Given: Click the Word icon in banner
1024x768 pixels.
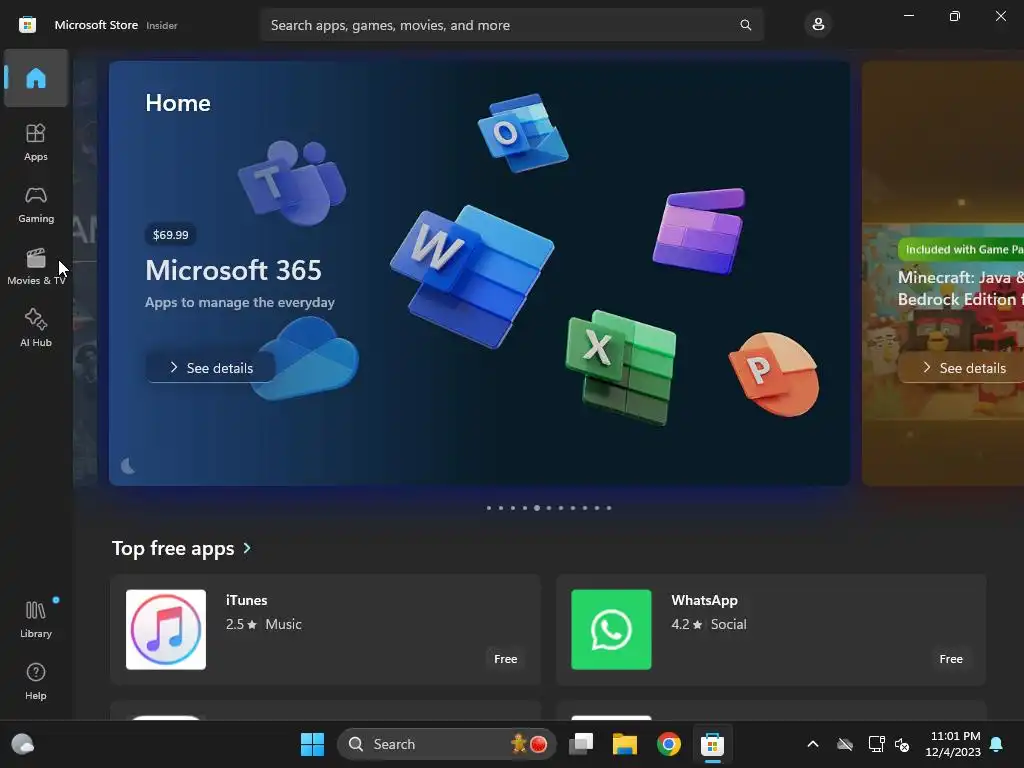Looking at the screenshot, I should (473, 276).
